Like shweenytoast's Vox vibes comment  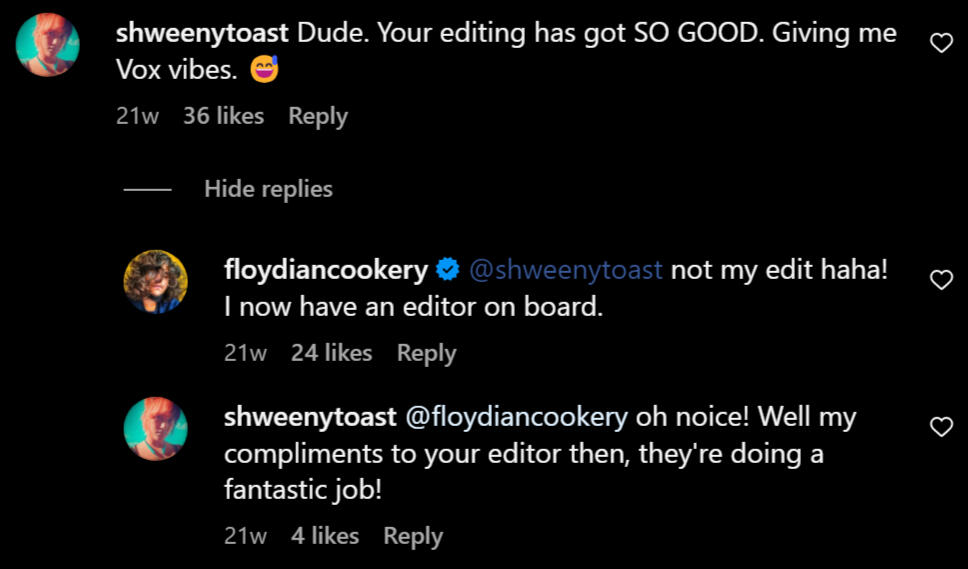tap(941, 43)
